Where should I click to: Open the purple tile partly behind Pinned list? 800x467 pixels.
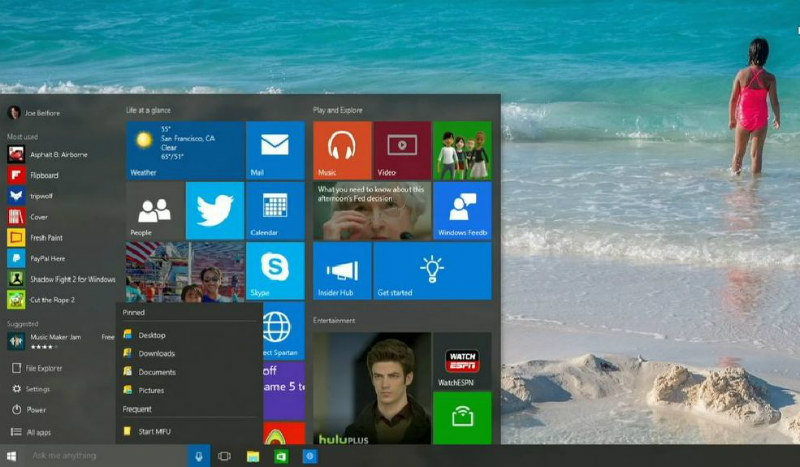coord(284,390)
